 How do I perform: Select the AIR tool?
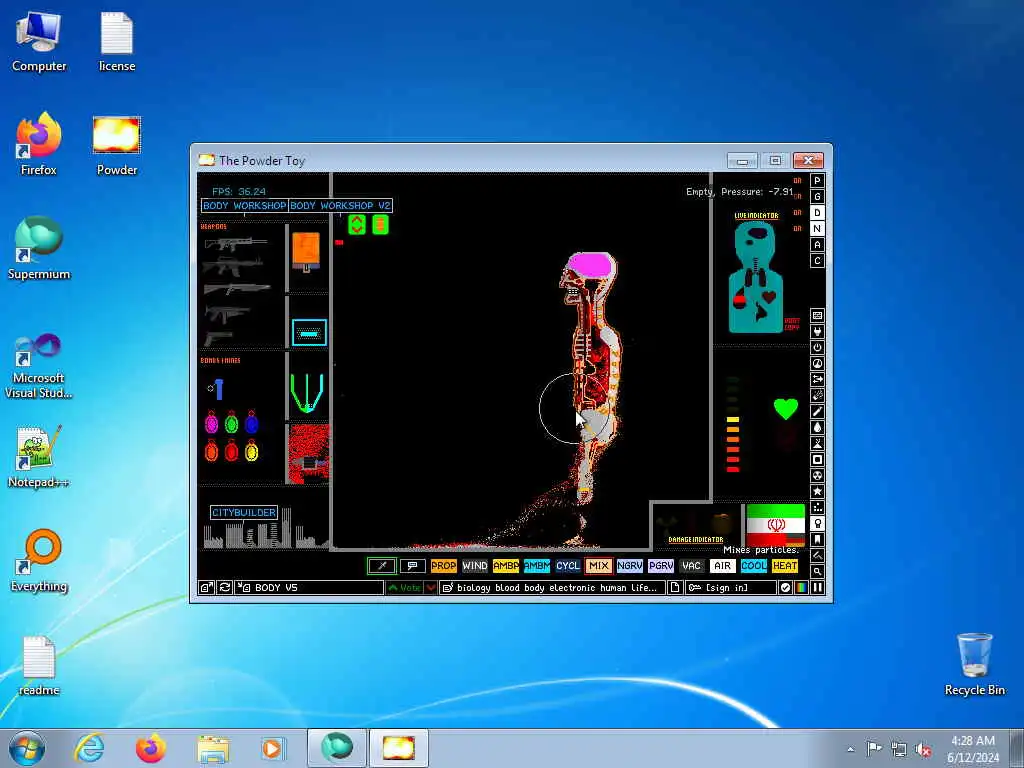click(x=722, y=566)
